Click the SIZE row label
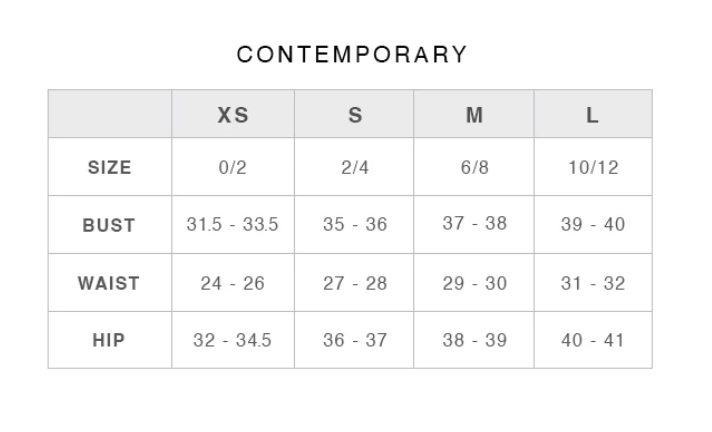Viewport: 712px width, 432px height. tap(109, 168)
